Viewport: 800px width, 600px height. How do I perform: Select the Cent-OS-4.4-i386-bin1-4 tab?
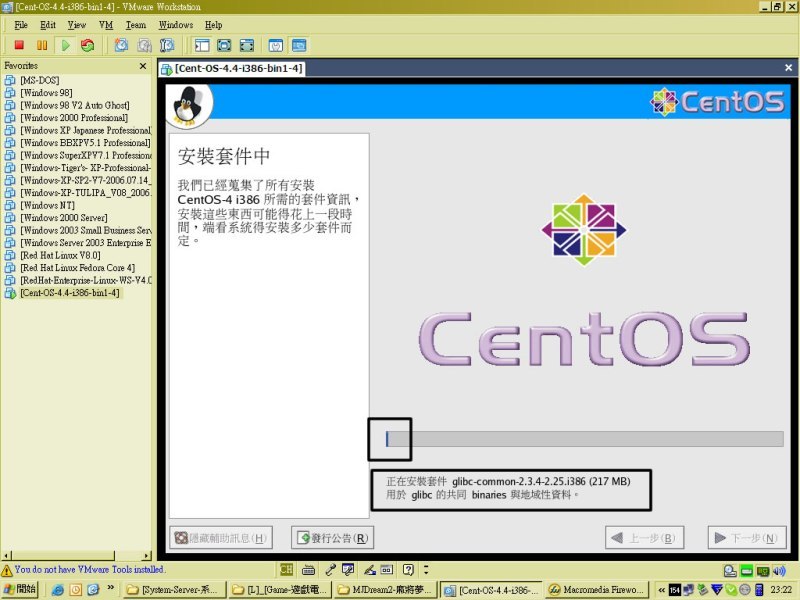(x=233, y=68)
